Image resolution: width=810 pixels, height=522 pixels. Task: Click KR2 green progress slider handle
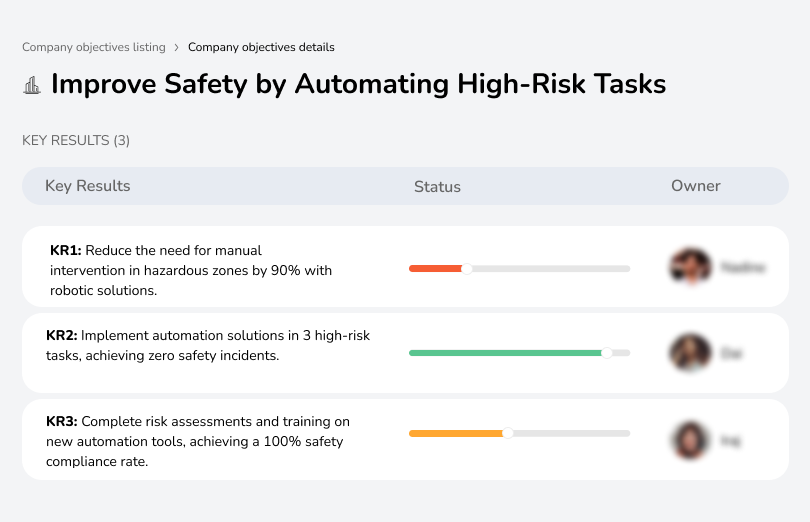pyautogui.click(x=607, y=353)
